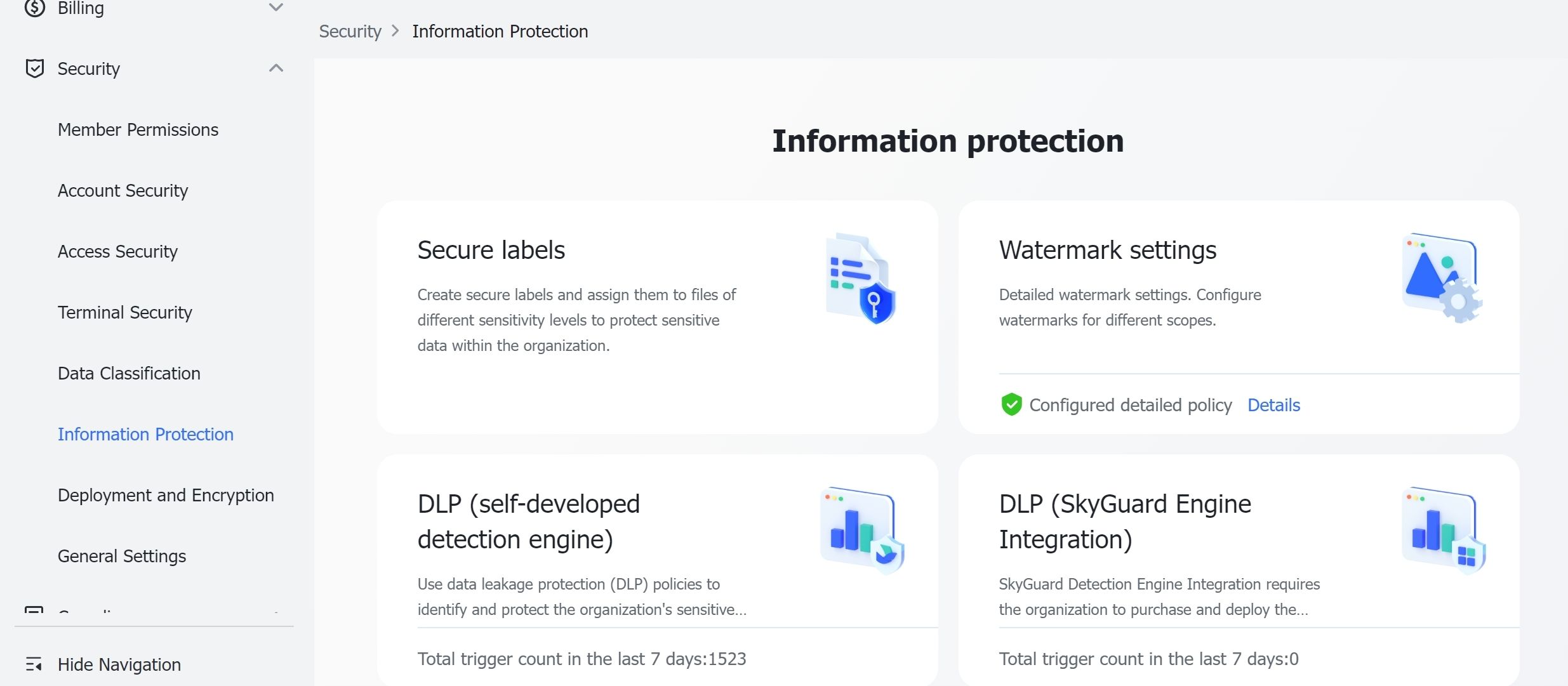The image size is (1568, 686).
Task: Click Security in the breadcrumb trail
Action: pyautogui.click(x=350, y=30)
